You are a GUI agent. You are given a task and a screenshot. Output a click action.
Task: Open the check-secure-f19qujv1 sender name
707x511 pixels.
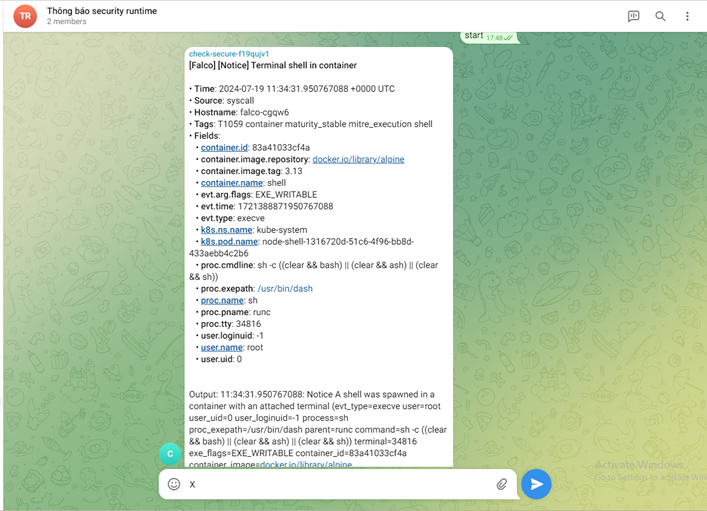coord(229,54)
